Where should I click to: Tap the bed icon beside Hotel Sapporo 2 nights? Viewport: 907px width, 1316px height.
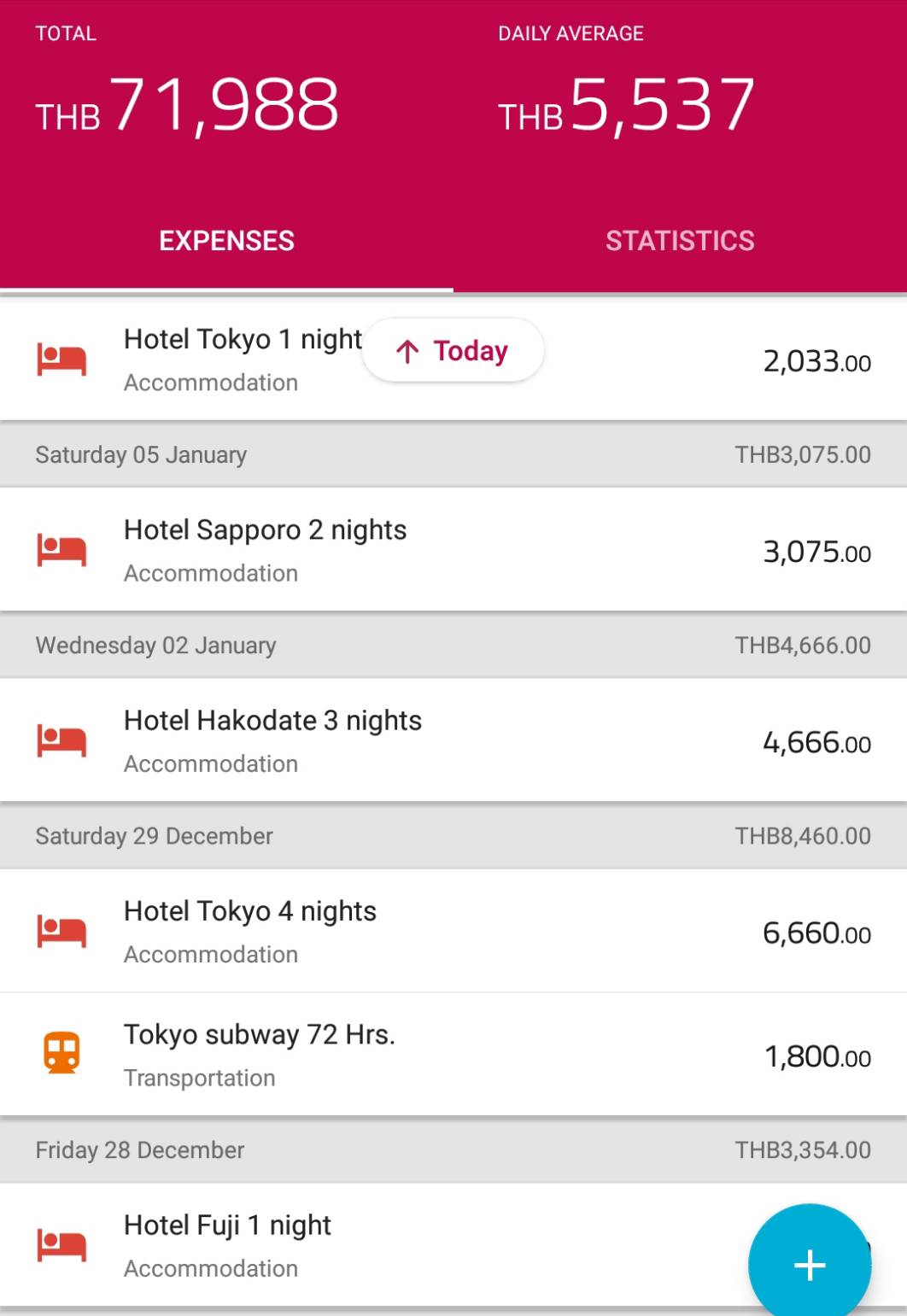coord(61,551)
